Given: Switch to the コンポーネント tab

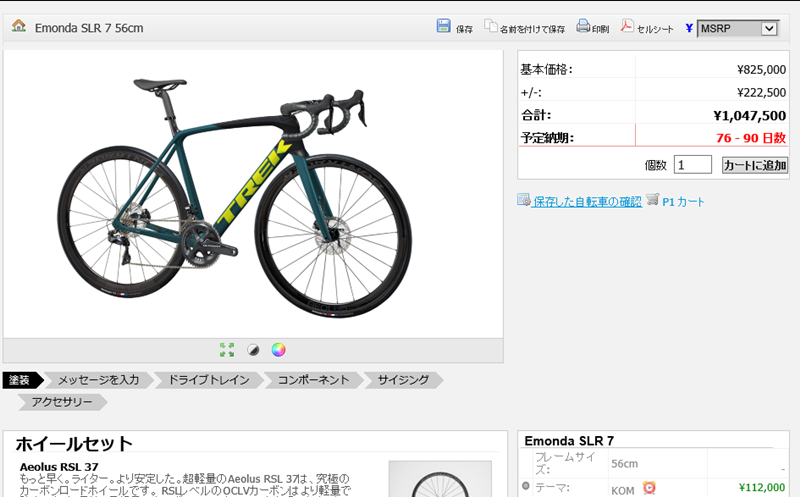Looking at the screenshot, I should click(313, 380).
